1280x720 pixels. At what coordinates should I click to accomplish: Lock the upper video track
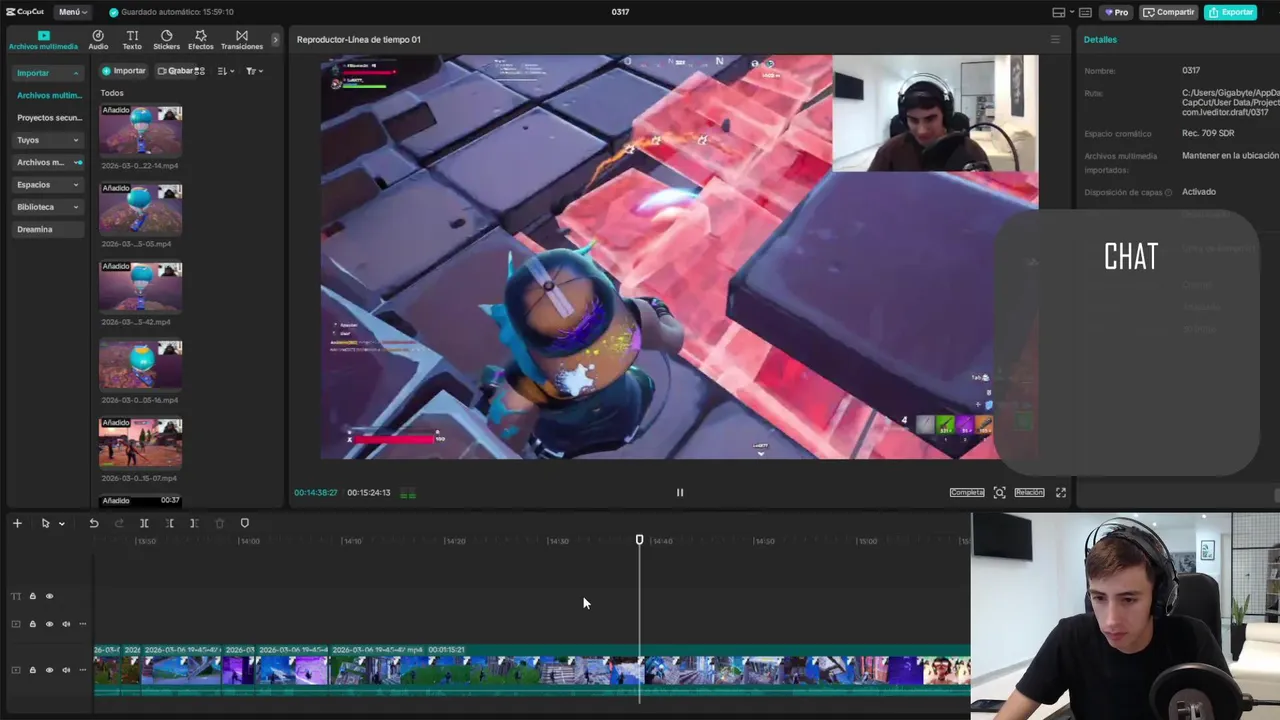pos(32,624)
